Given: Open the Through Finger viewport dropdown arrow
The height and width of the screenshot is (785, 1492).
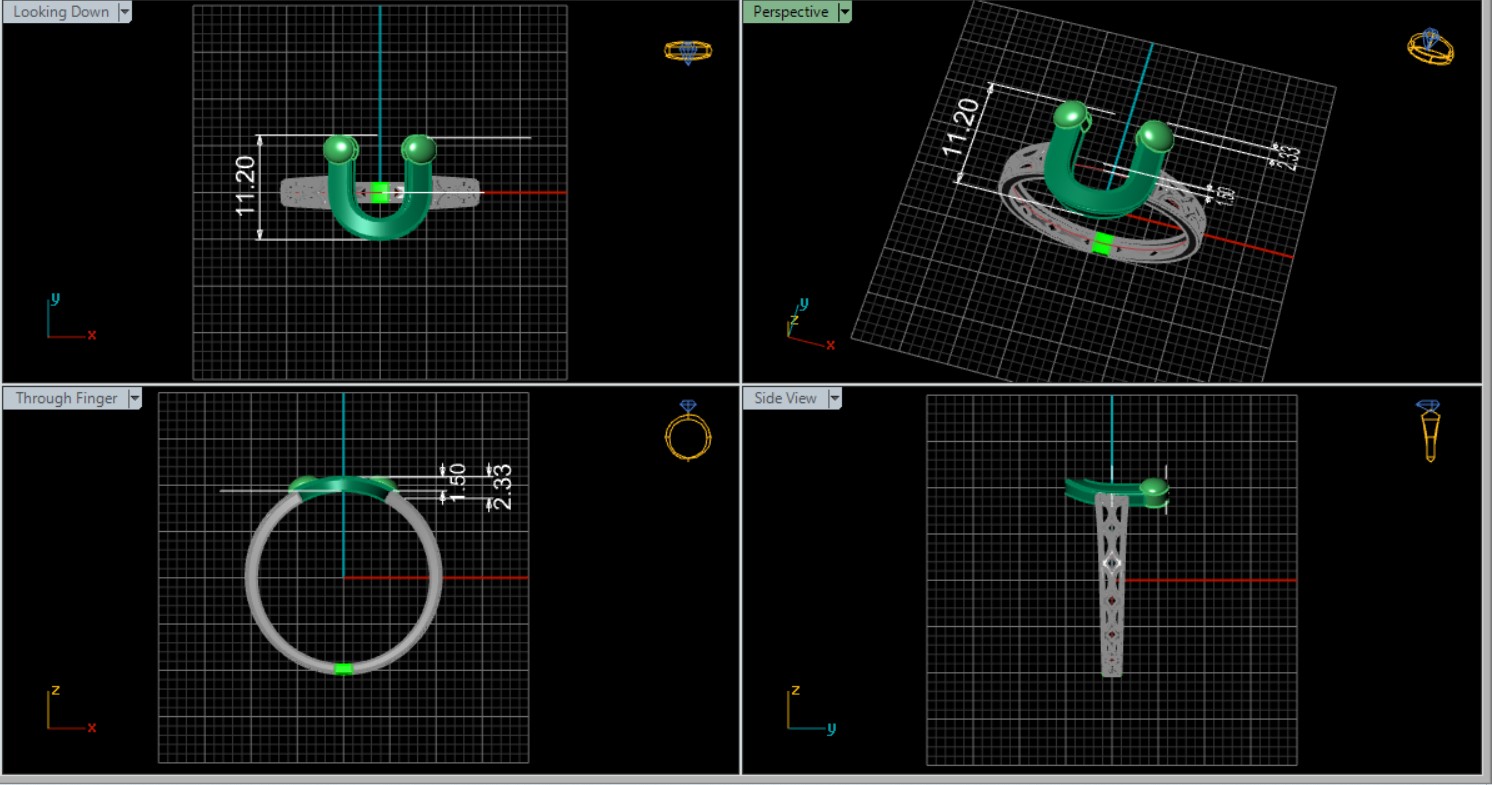Looking at the screenshot, I should click(133, 398).
